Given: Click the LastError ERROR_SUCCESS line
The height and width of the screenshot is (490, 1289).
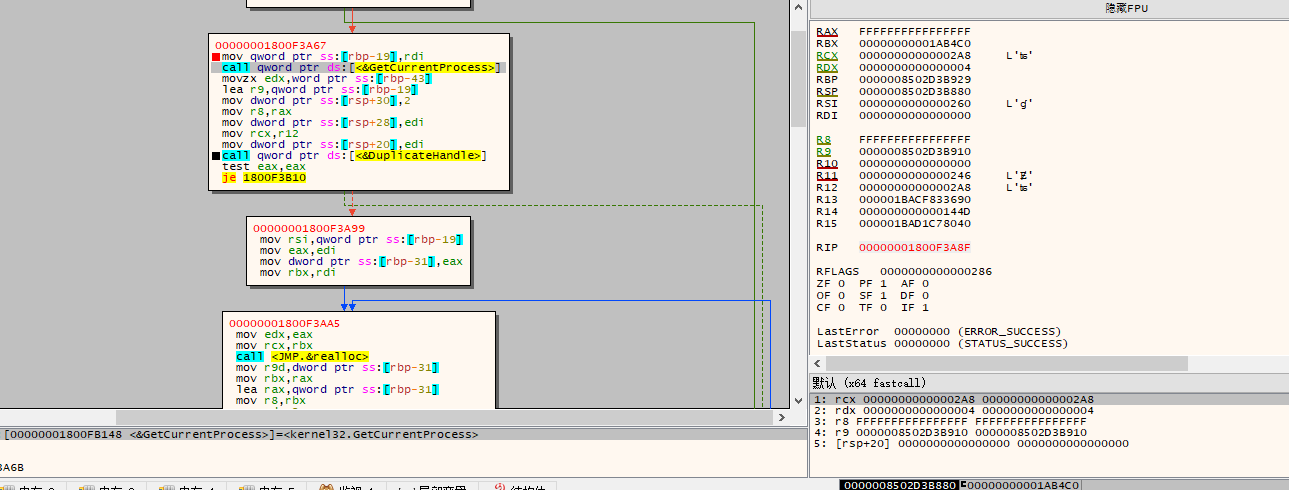Looking at the screenshot, I should 939,332.
